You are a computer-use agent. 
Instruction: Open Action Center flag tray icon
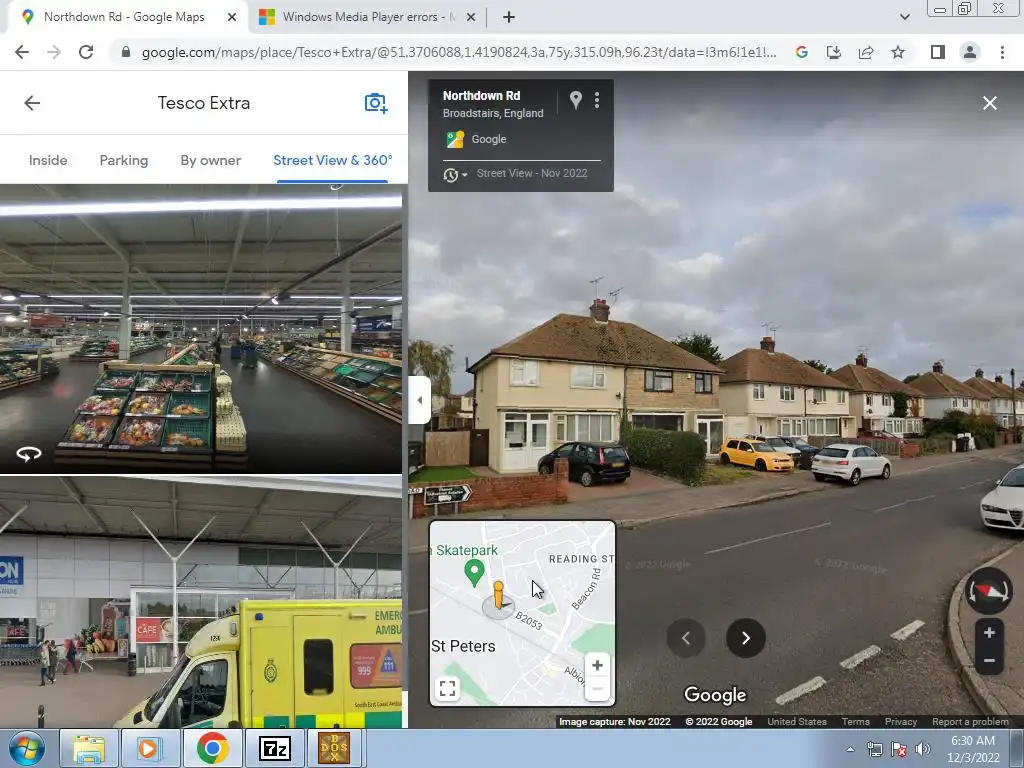pos(899,749)
